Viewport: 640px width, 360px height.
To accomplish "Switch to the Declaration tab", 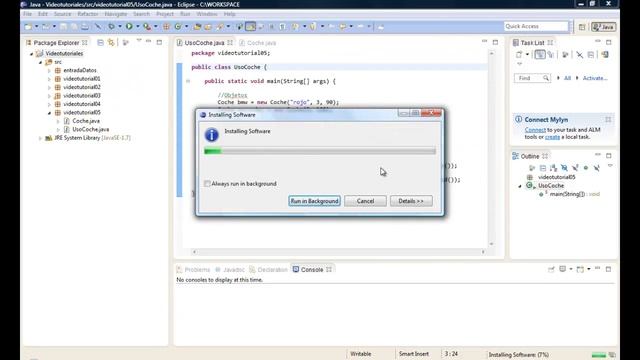I will point(269,270).
